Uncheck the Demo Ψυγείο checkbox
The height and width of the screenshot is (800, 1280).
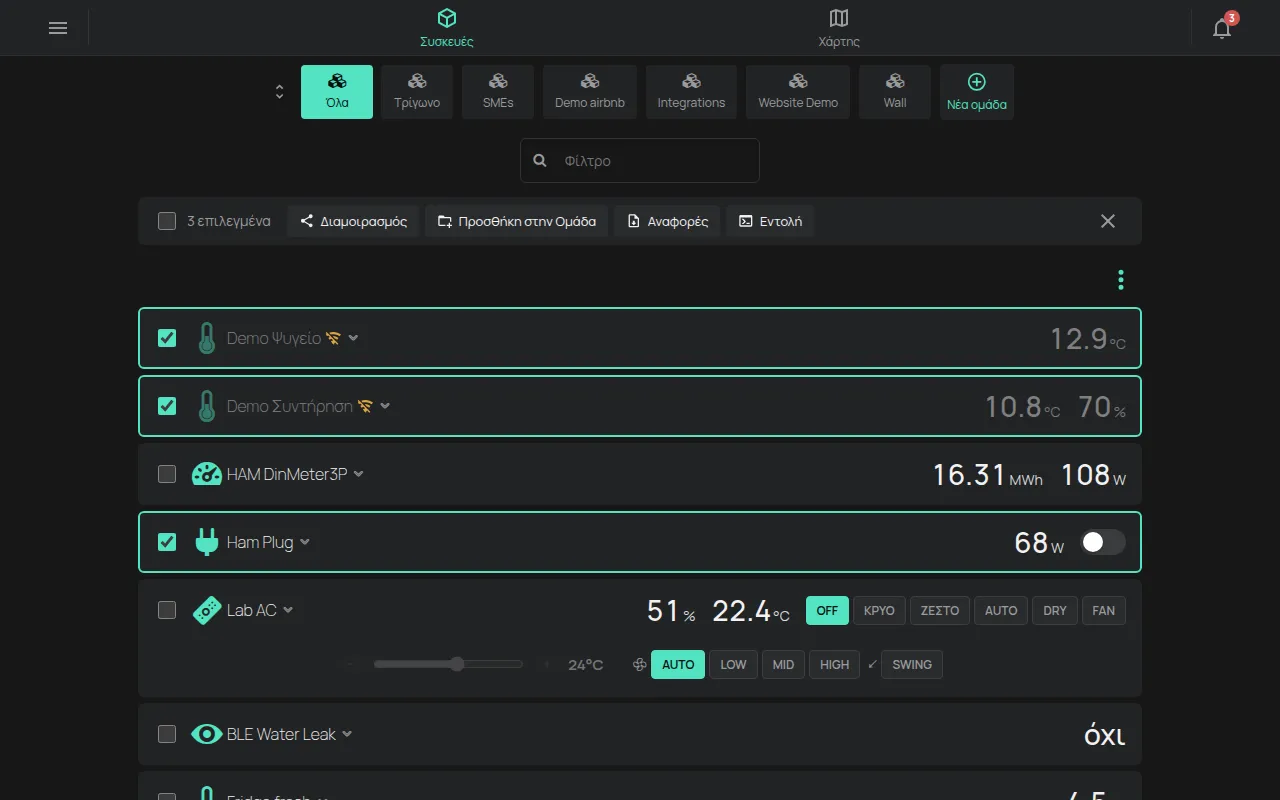pyautogui.click(x=167, y=338)
